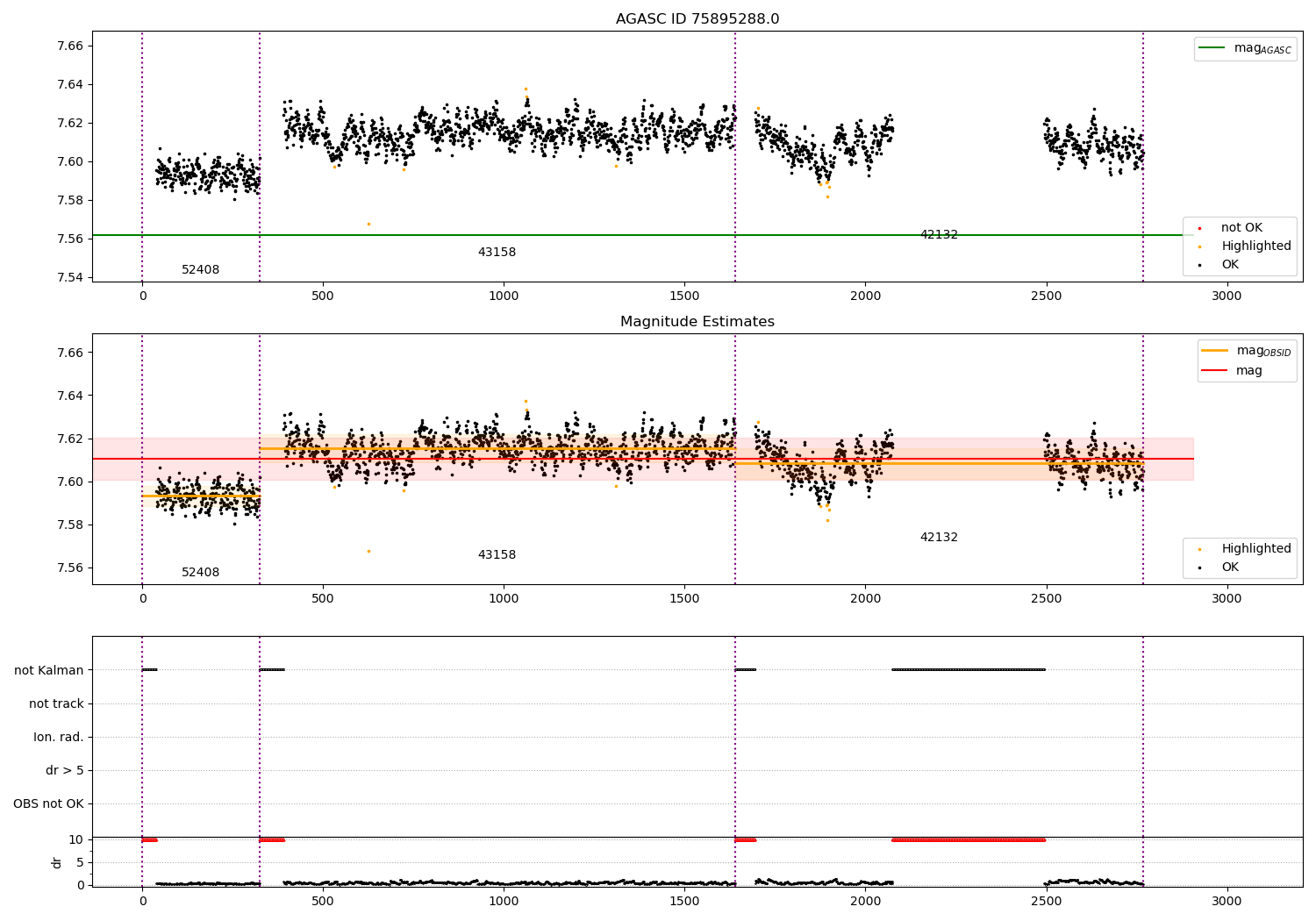
Task: Click the 'AGASC ID 75895288.0' plot title
Action: 697,19
